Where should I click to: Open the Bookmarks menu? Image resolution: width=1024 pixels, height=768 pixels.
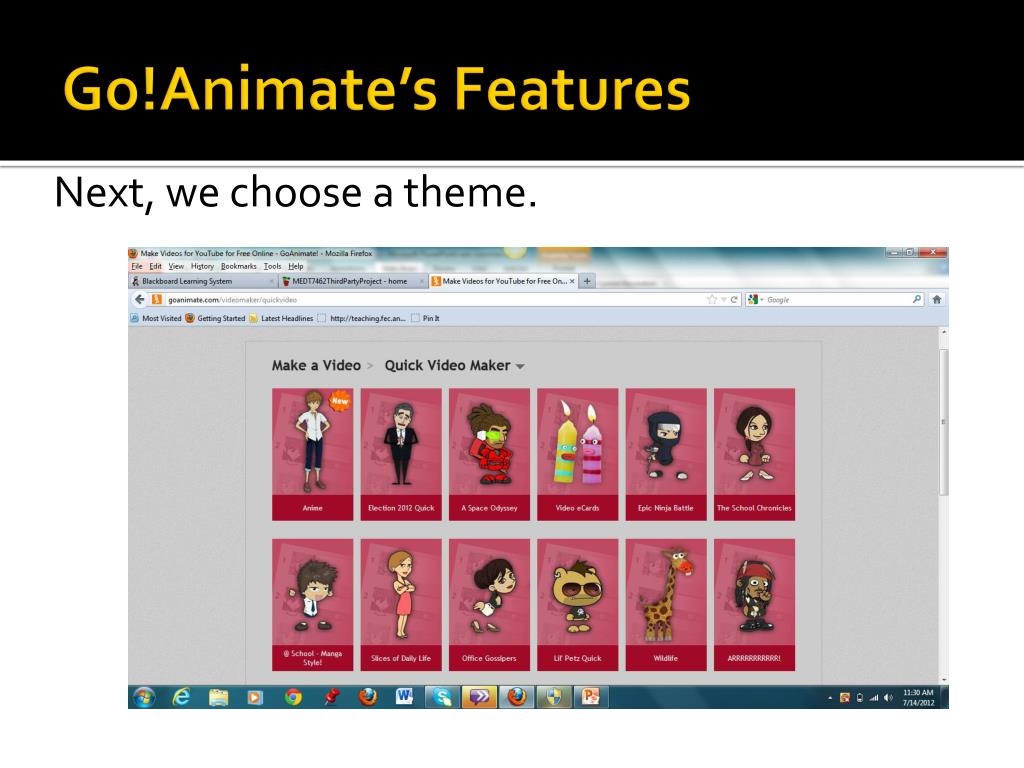point(238,266)
